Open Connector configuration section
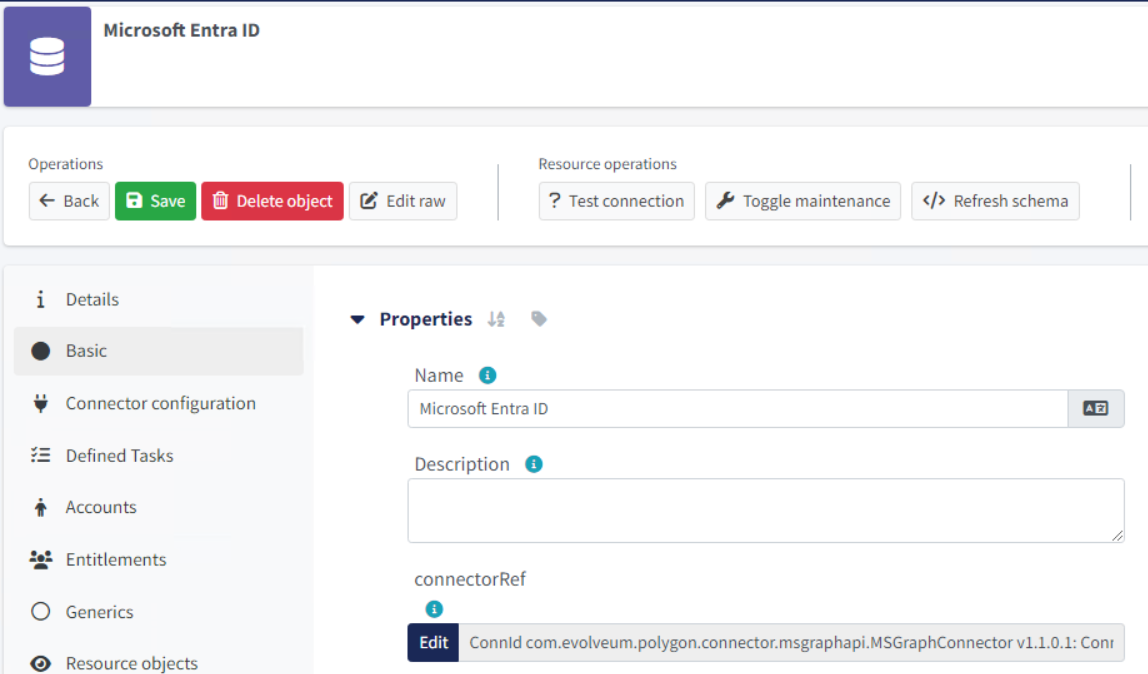Image resolution: width=1148 pixels, height=674 pixels. 158,403
